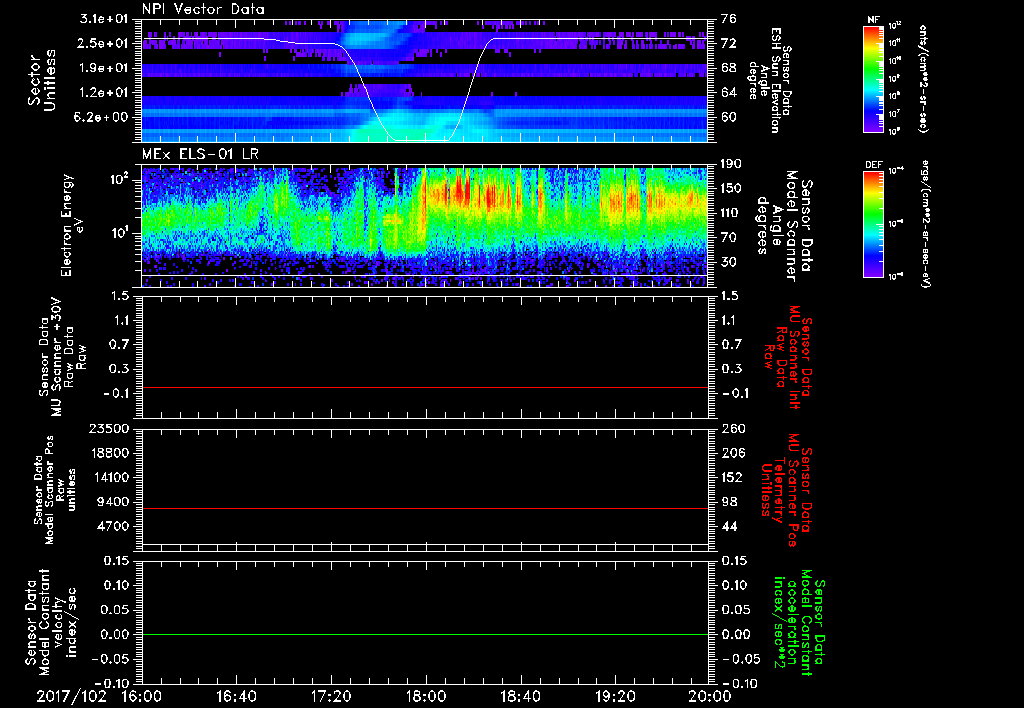Click the green "Model Constant acceleration" axis title
The image size is (1024, 708).
799,624
